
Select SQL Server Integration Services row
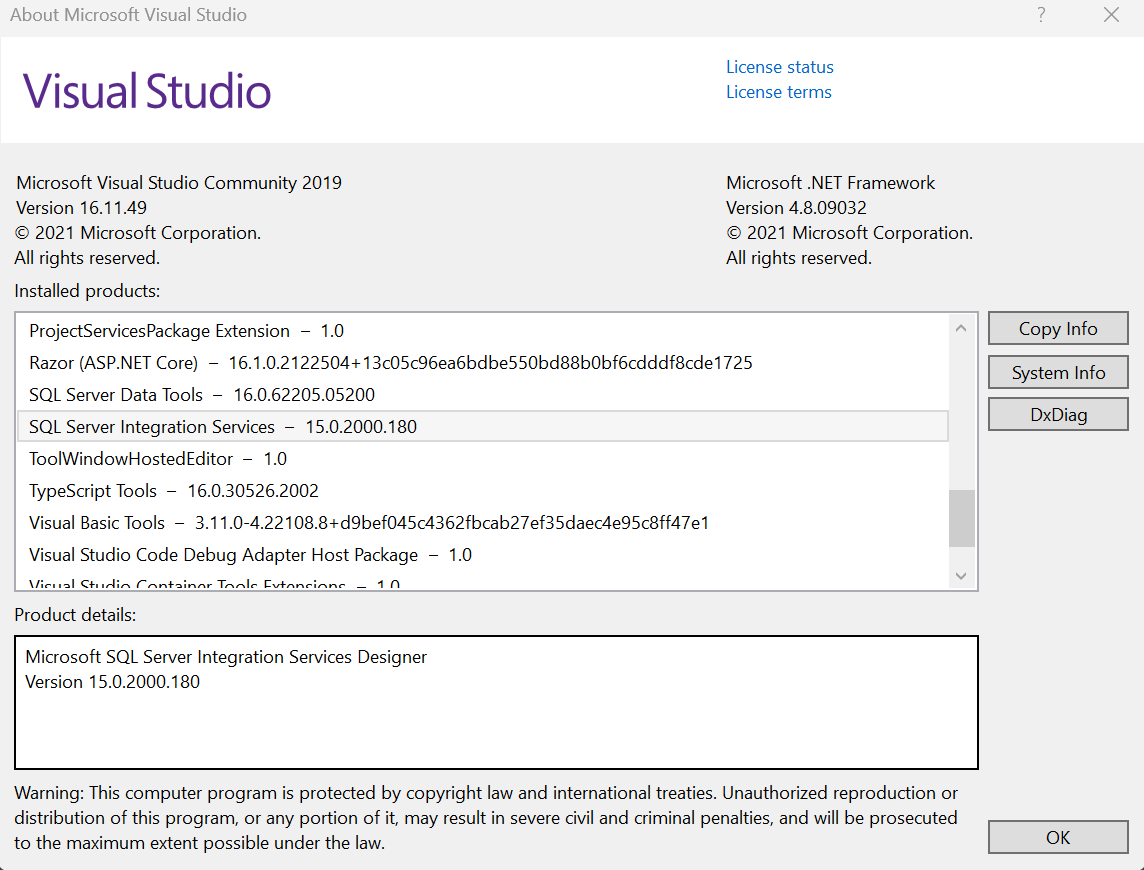[482, 426]
